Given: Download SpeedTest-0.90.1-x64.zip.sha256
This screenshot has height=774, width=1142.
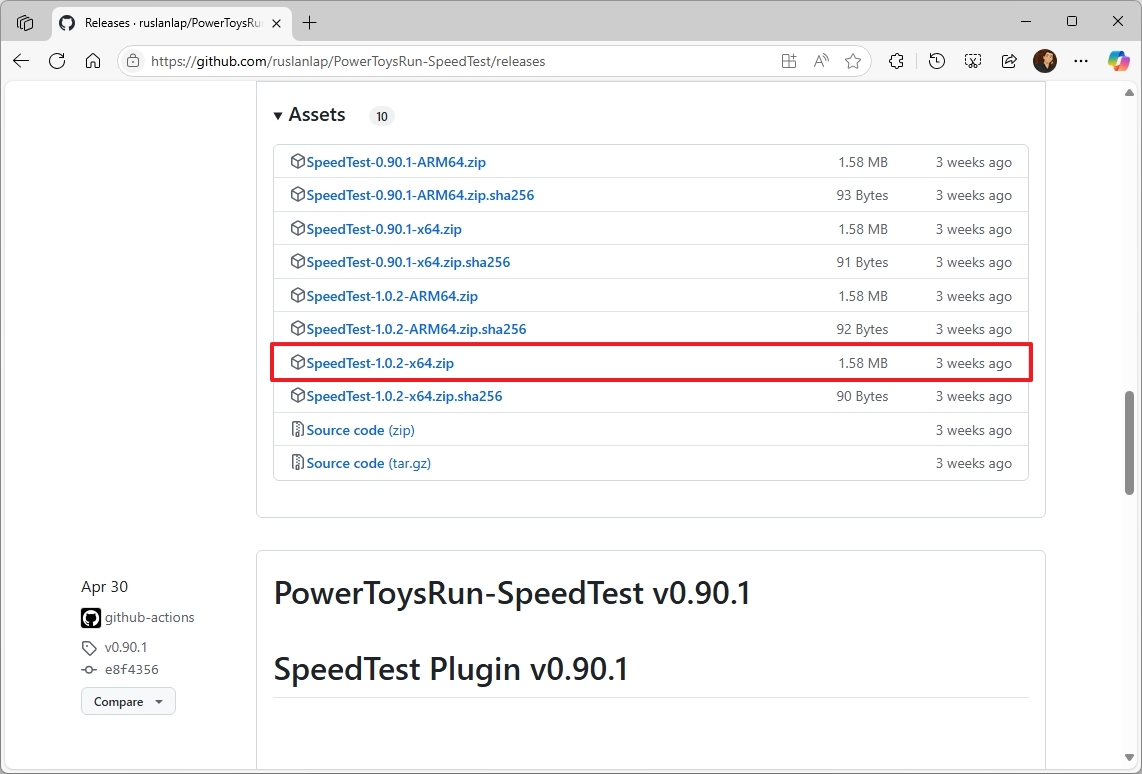Looking at the screenshot, I should coord(408,262).
